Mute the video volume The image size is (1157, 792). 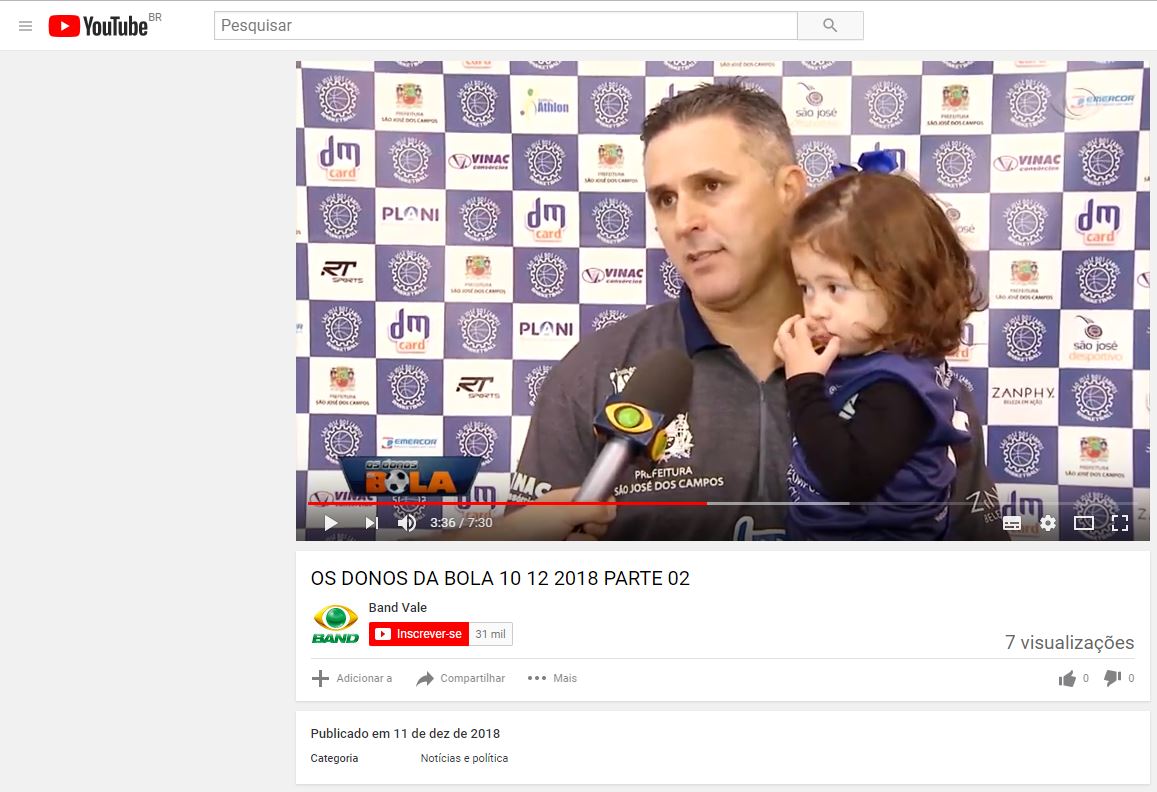(x=407, y=522)
